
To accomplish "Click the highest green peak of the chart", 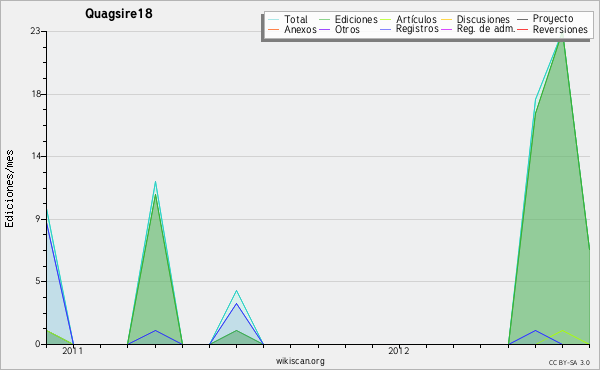I will click(x=562, y=37).
